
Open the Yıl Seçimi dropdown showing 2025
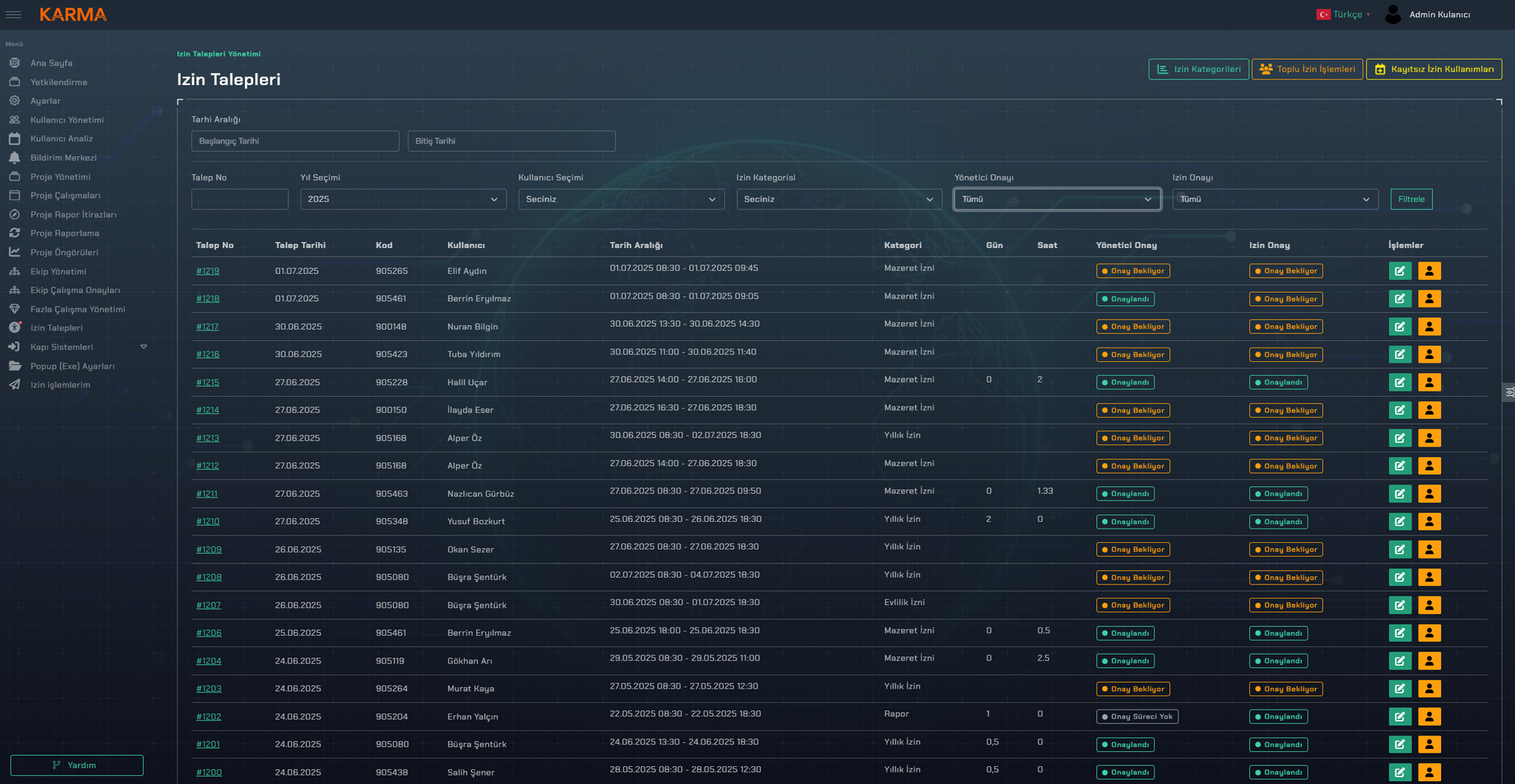[x=403, y=200]
